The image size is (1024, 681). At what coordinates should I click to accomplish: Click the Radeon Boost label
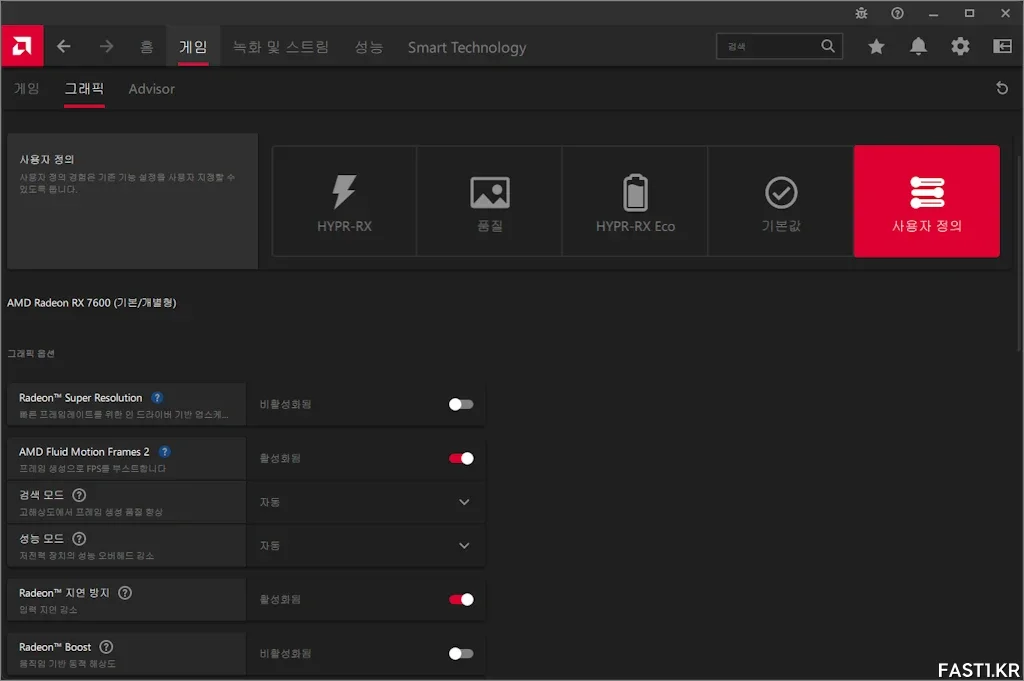(55, 647)
